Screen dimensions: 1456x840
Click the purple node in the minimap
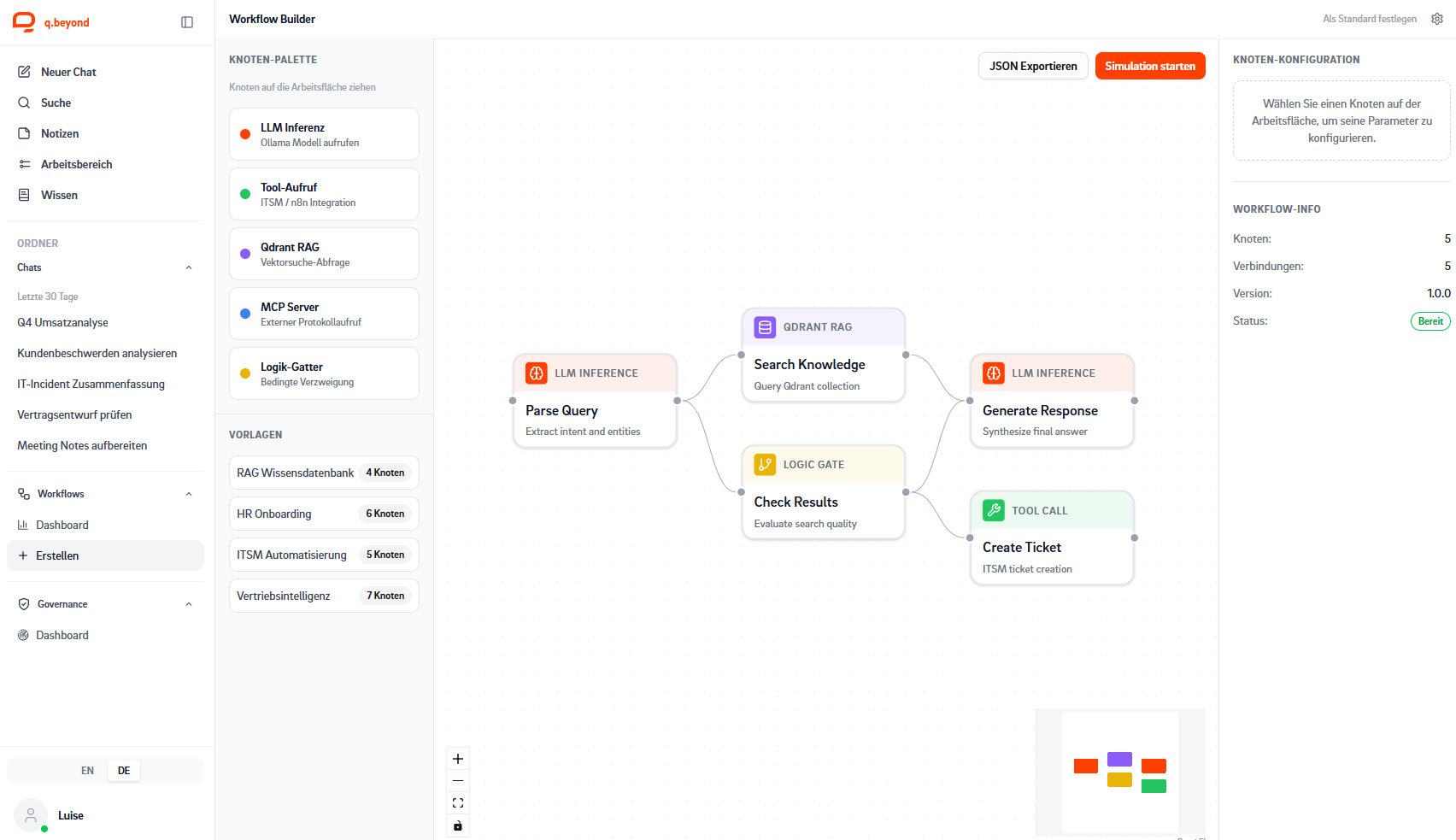point(1119,759)
